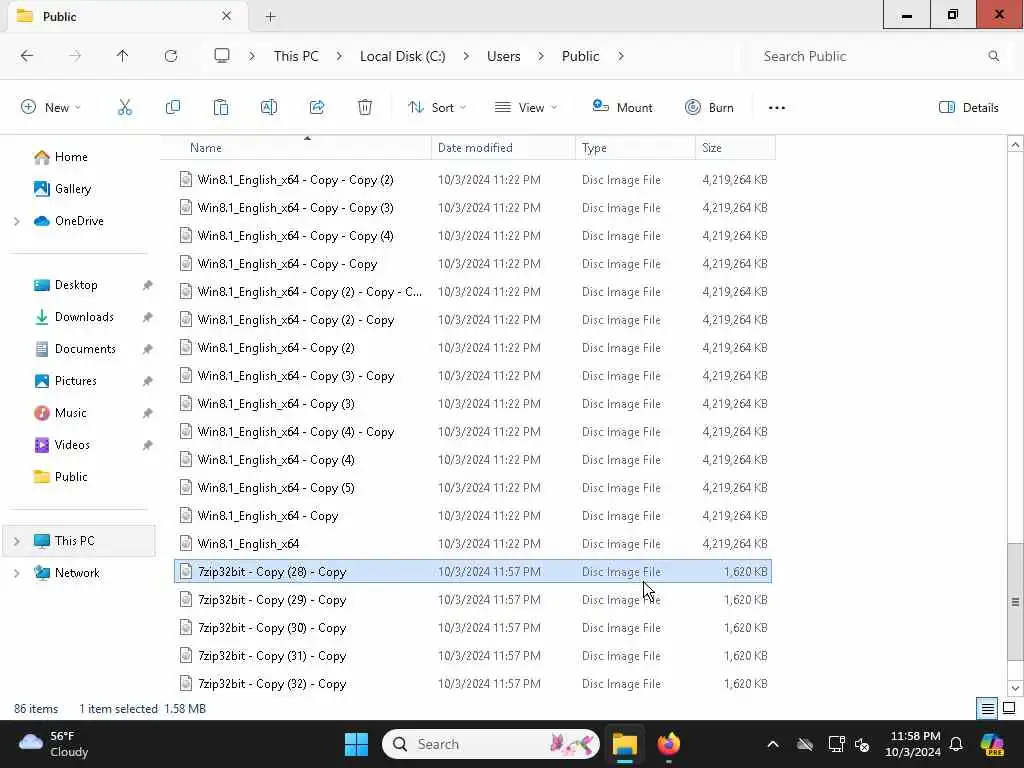This screenshot has width=1024, height=768.
Task: Click the Copilot preview taskbar icon
Action: [993, 744]
